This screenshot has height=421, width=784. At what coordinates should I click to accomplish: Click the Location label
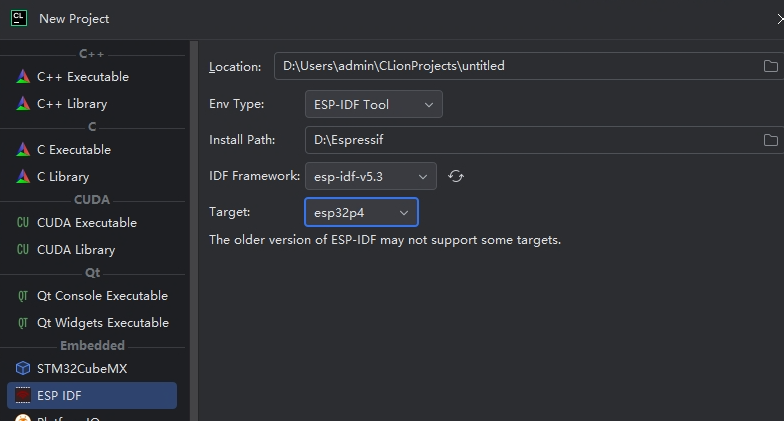click(x=235, y=66)
